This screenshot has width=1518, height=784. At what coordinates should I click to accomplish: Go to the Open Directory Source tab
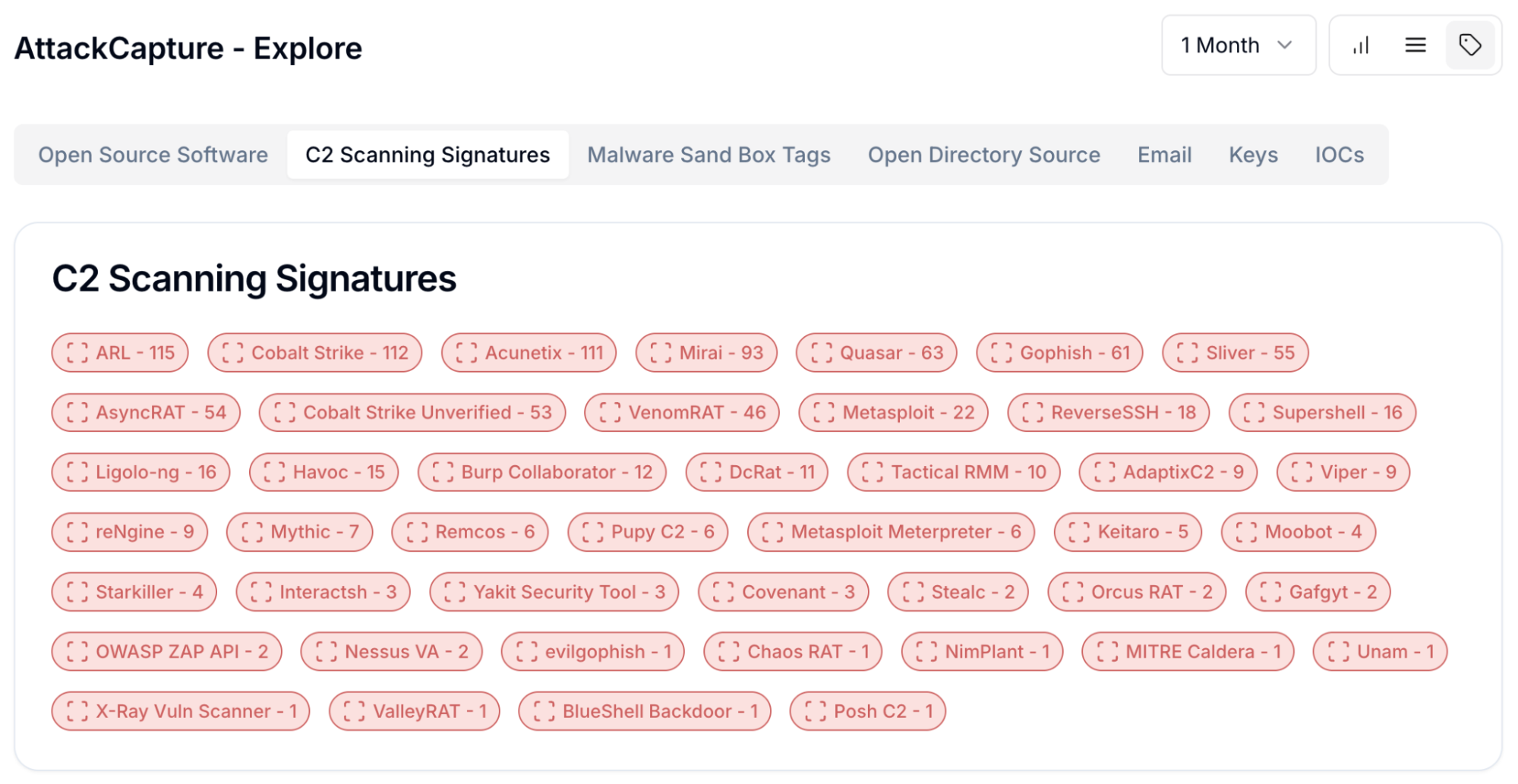(x=983, y=155)
